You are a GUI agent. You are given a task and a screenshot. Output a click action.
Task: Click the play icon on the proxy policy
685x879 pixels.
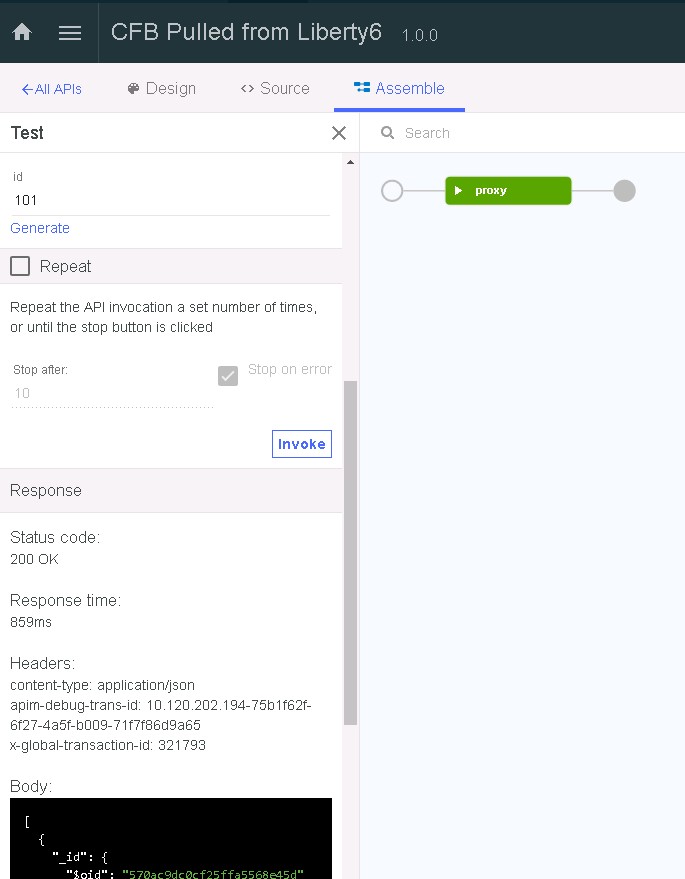coord(458,190)
